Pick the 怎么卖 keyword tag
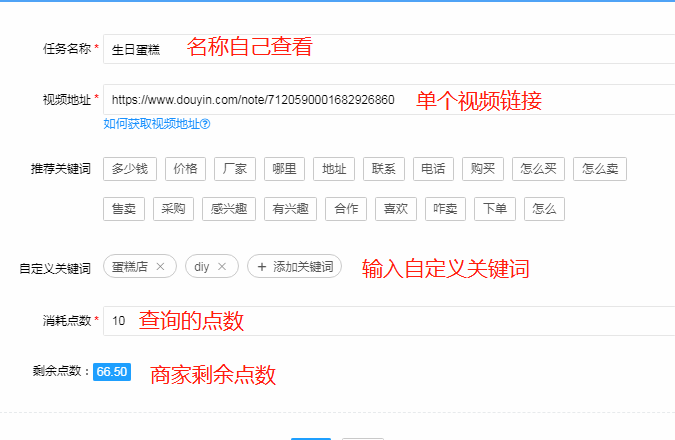This screenshot has height=440, width=675. (600, 169)
